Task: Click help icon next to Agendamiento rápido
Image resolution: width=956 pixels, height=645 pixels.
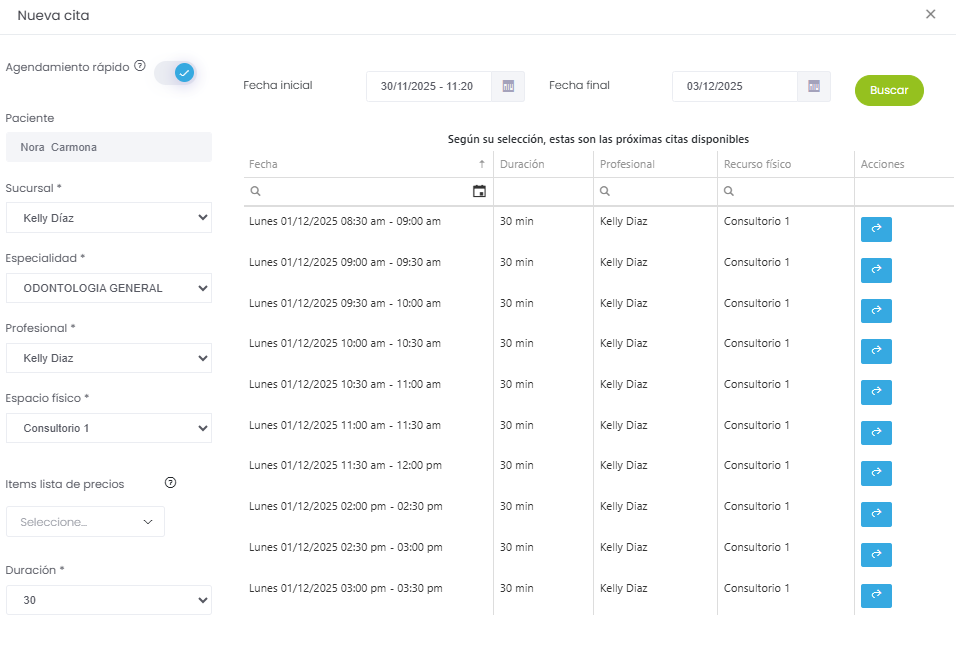Action: [x=140, y=66]
